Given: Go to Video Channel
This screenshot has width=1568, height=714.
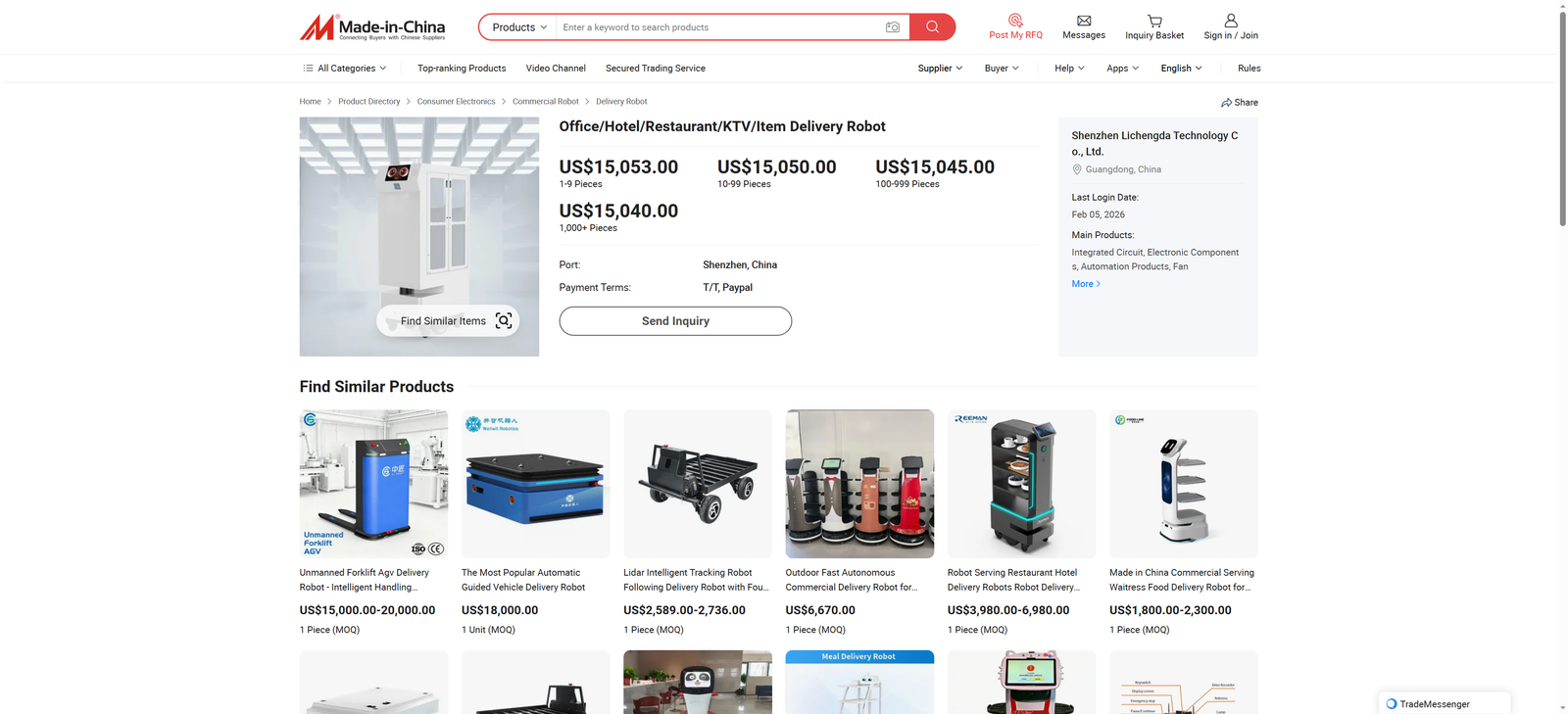Looking at the screenshot, I should [556, 69].
